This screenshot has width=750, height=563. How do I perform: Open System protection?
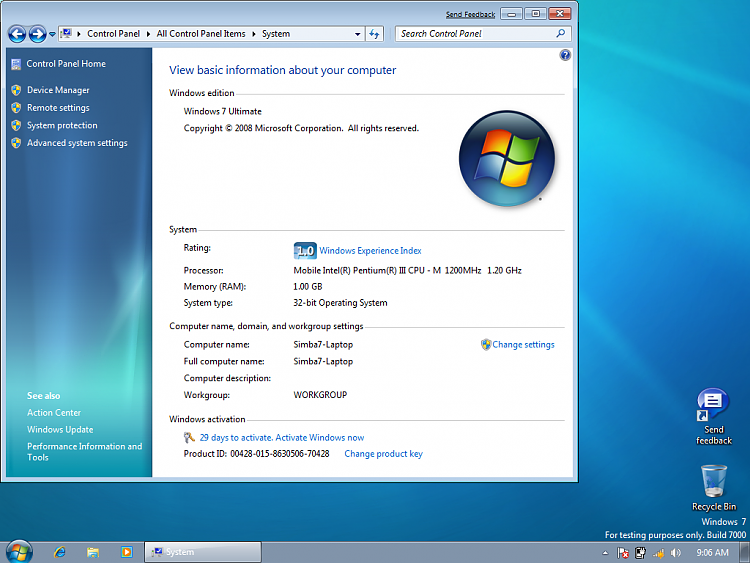[62, 125]
